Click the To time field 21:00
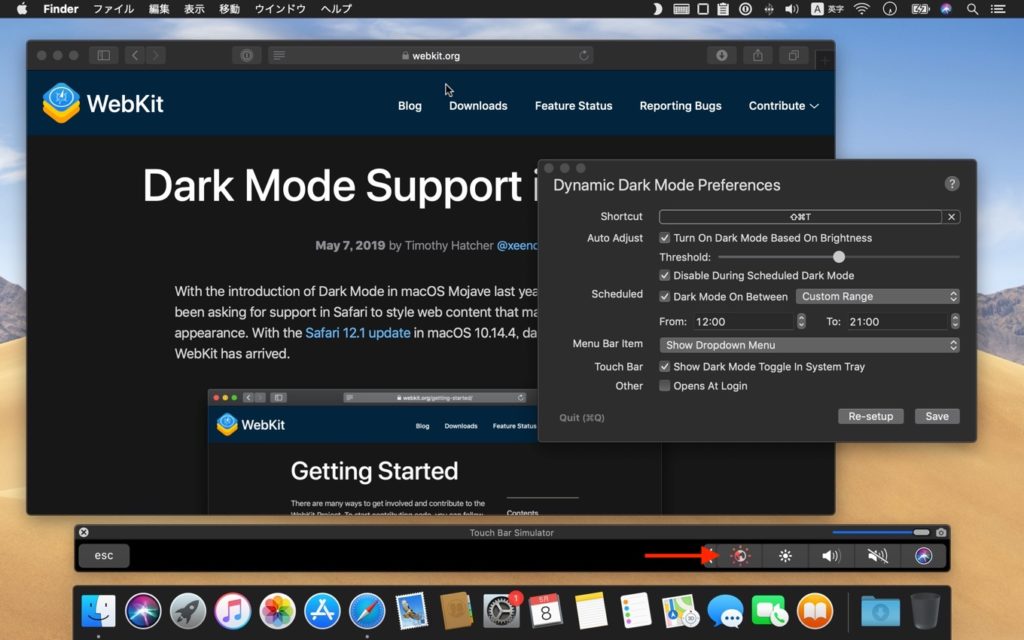Image resolution: width=1024 pixels, height=640 pixels. [x=897, y=321]
